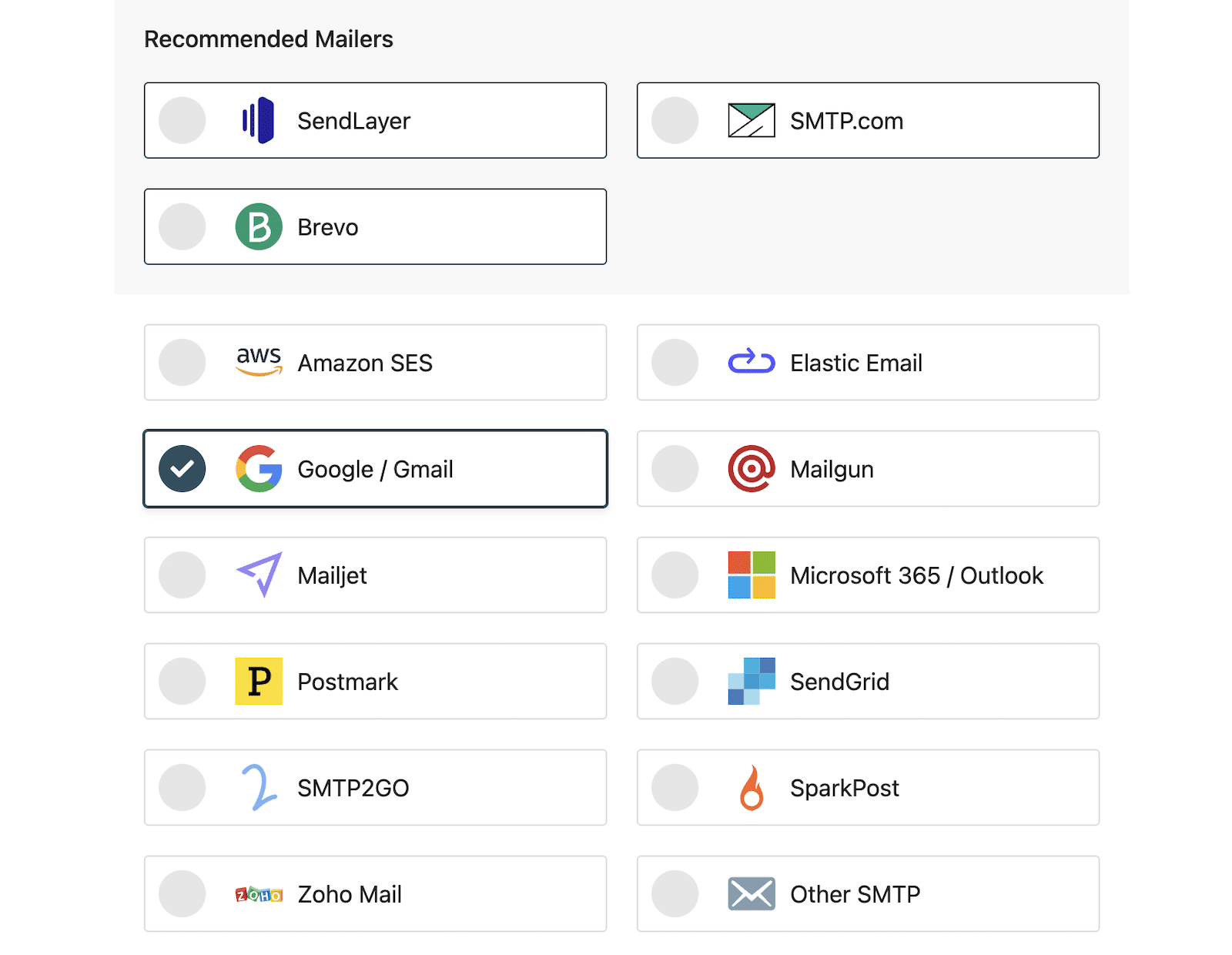The height and width of the screenshot is (955, 1232).
Task: Click the Google / Gmail checkmark toggle
Action: point(182,469)
